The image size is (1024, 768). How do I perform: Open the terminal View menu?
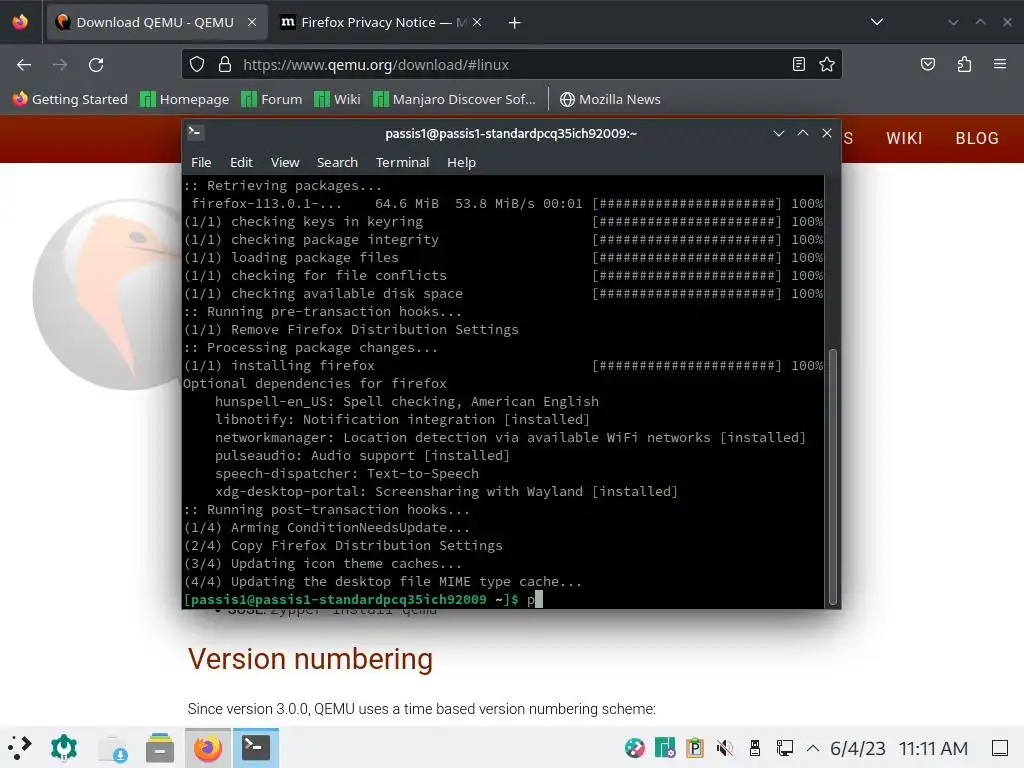coord(285,163)
